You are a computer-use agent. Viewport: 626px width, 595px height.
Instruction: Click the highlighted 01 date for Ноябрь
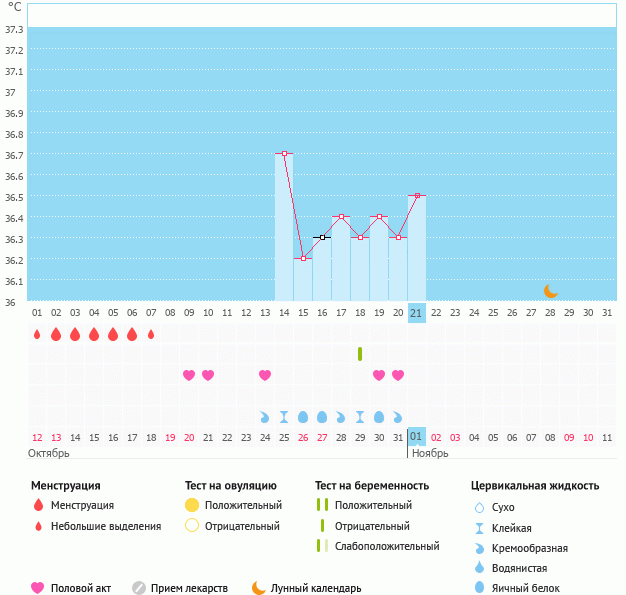pos(417,437)
